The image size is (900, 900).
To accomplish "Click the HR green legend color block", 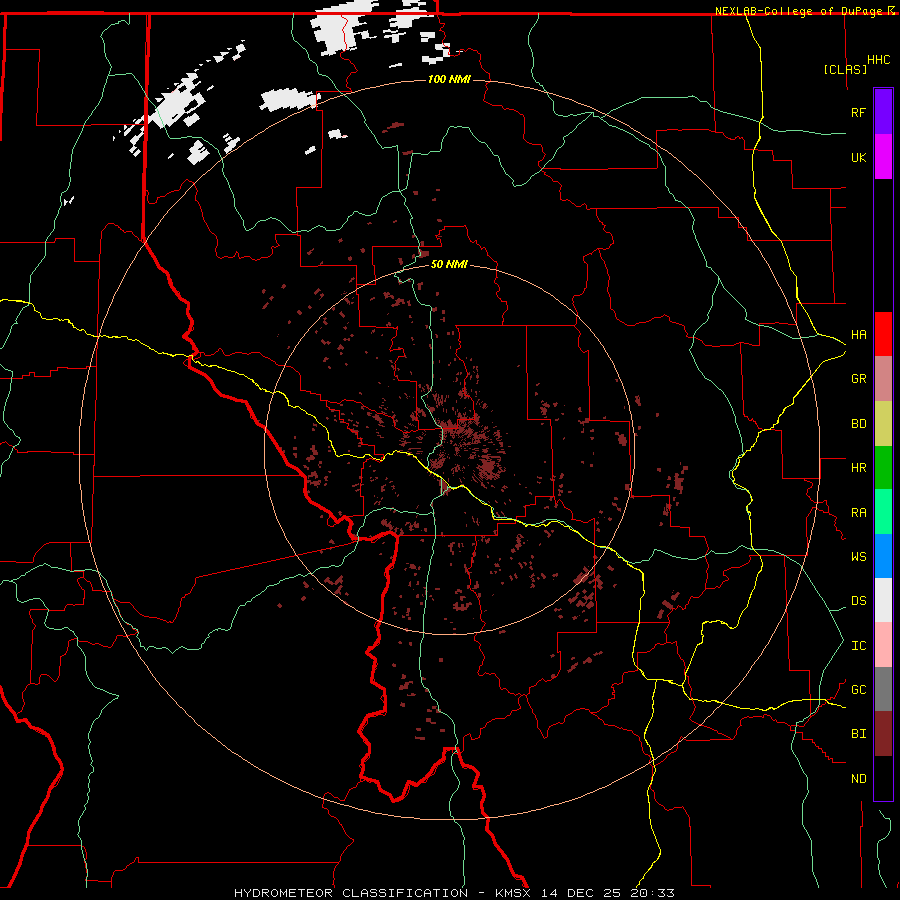I will 883,468.
